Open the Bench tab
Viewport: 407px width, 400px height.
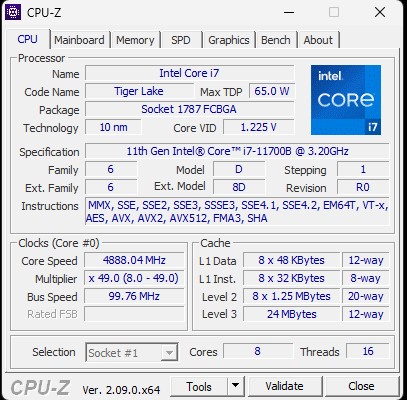[276, 40]
